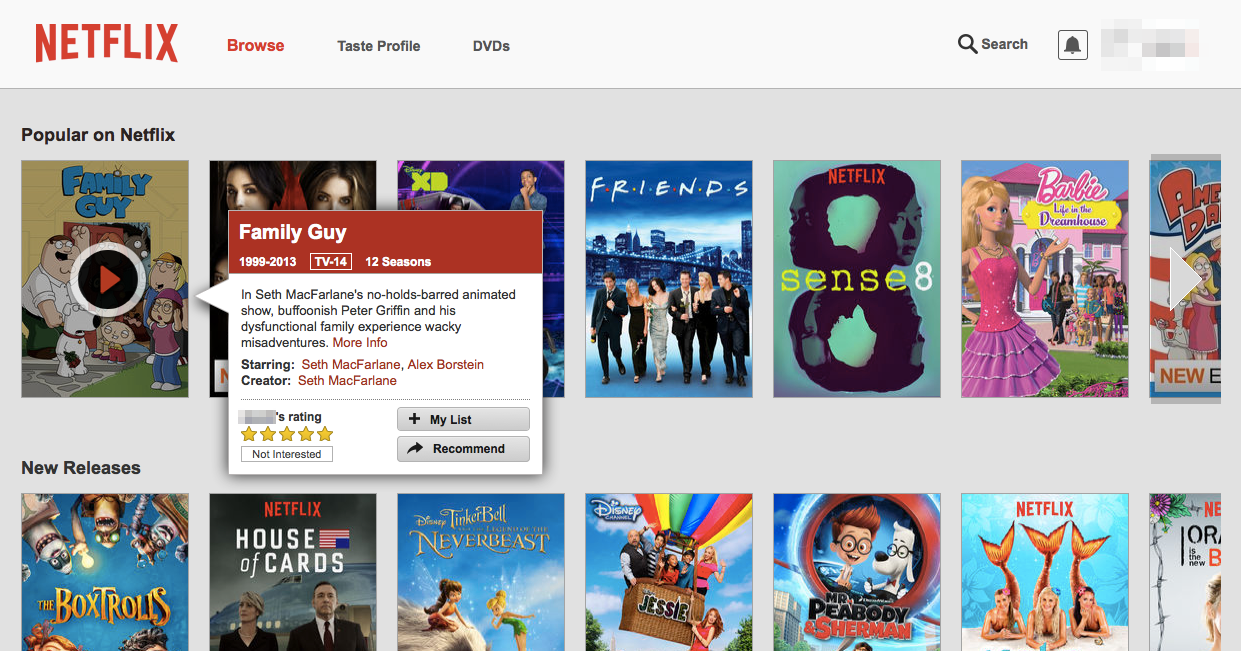Open the profile avatar in the top right

1150,44
